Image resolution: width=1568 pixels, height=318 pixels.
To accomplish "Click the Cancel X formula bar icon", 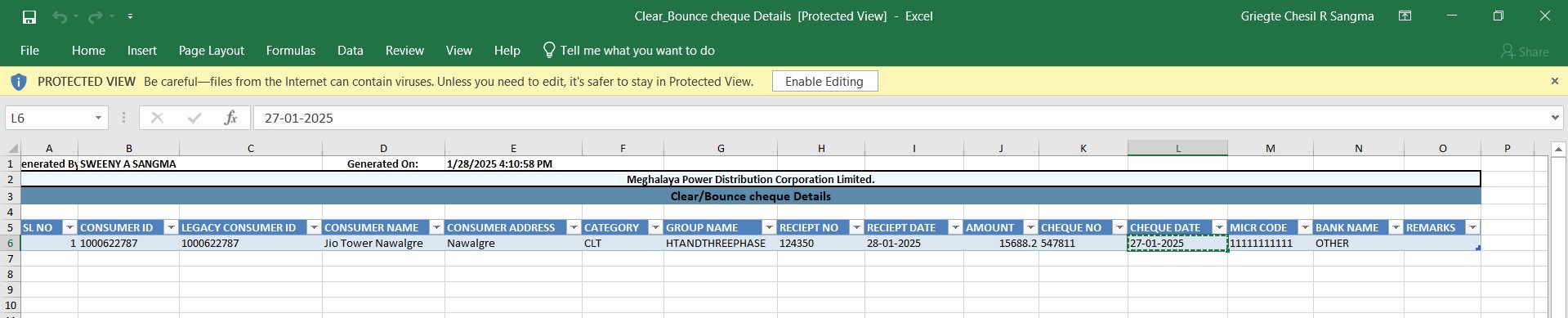I will pos(158,118).
